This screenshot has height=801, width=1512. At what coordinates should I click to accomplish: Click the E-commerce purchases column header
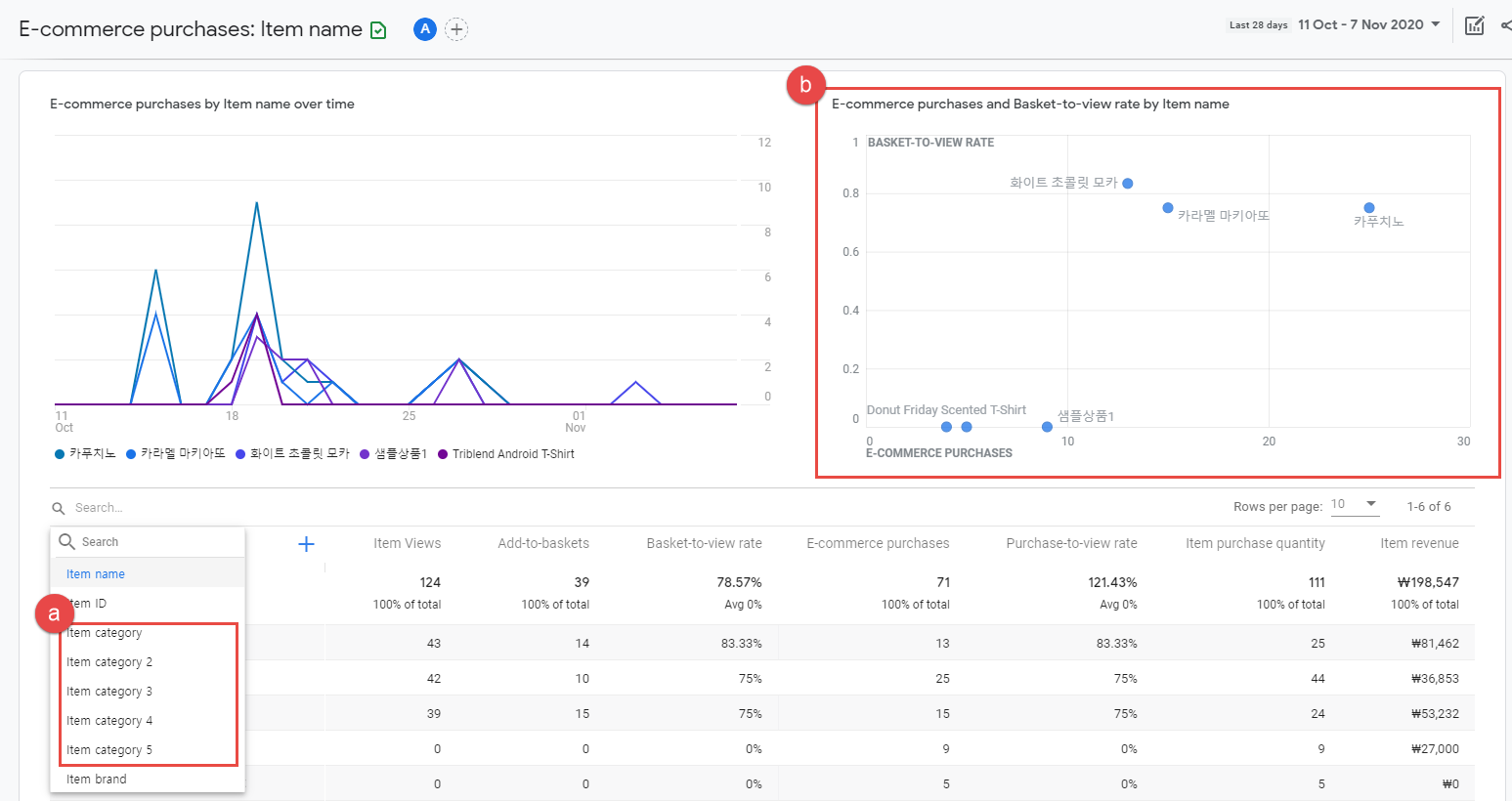pos(878,543)
